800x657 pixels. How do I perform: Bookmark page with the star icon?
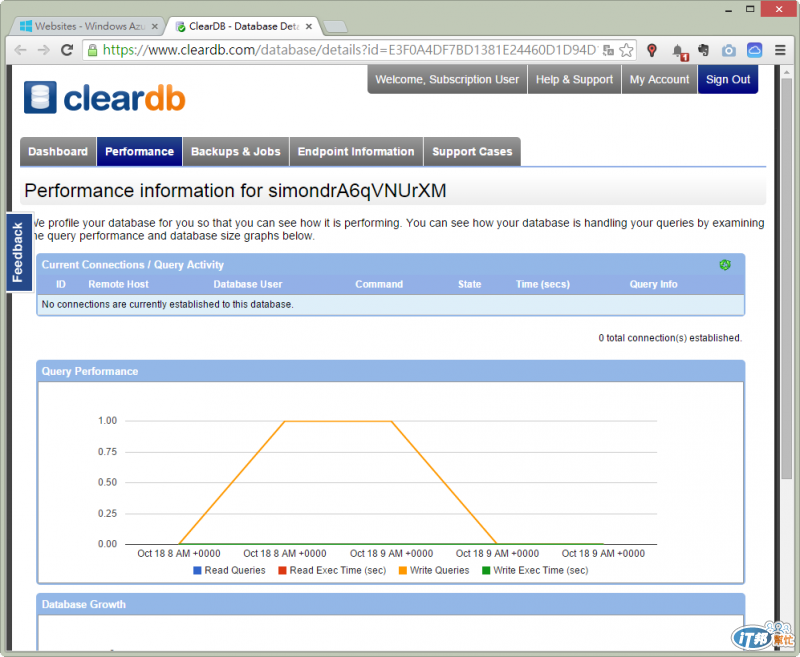point(626,50)
